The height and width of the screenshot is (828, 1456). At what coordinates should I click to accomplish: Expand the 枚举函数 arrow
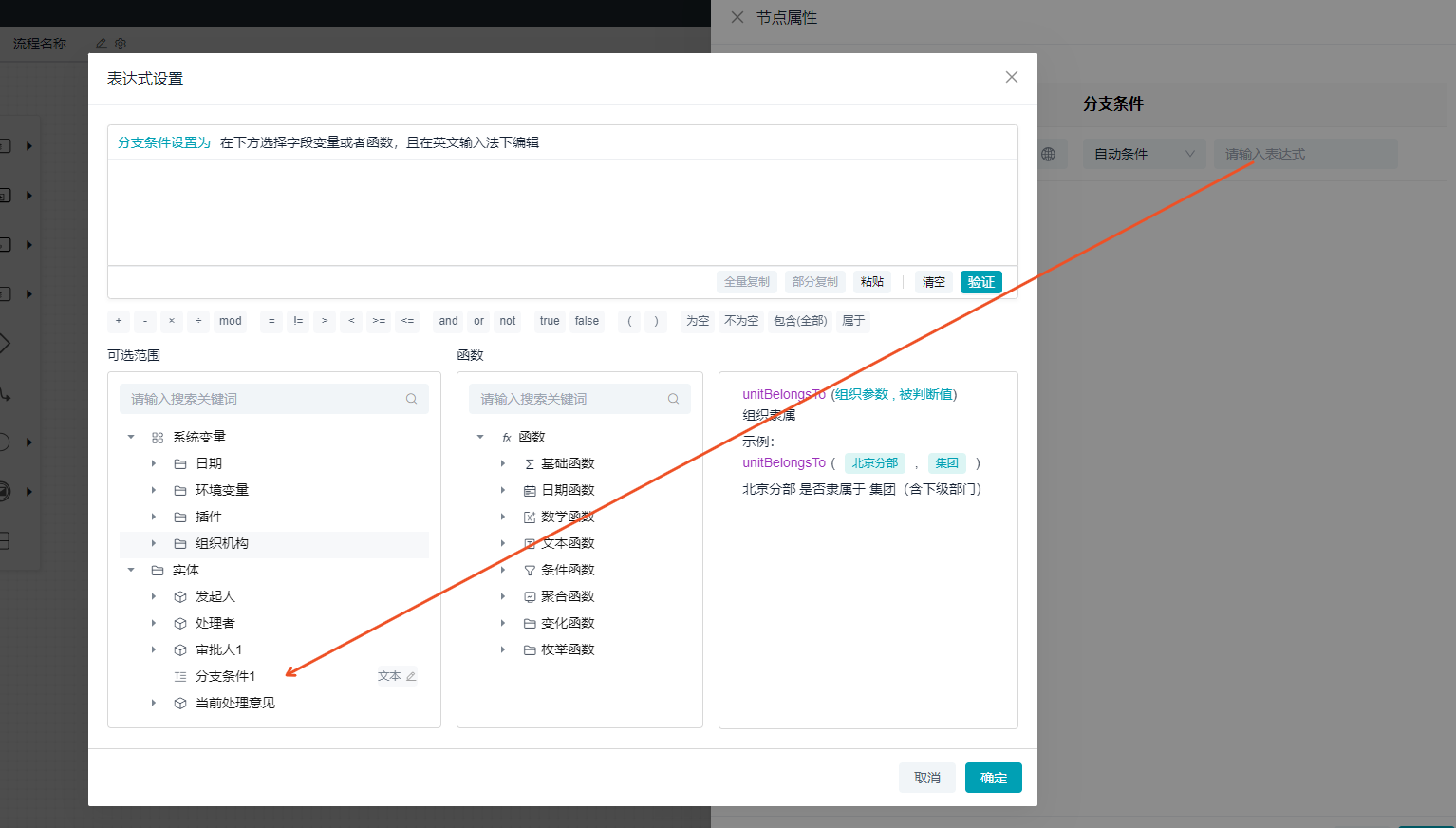[x=503, y=649]
